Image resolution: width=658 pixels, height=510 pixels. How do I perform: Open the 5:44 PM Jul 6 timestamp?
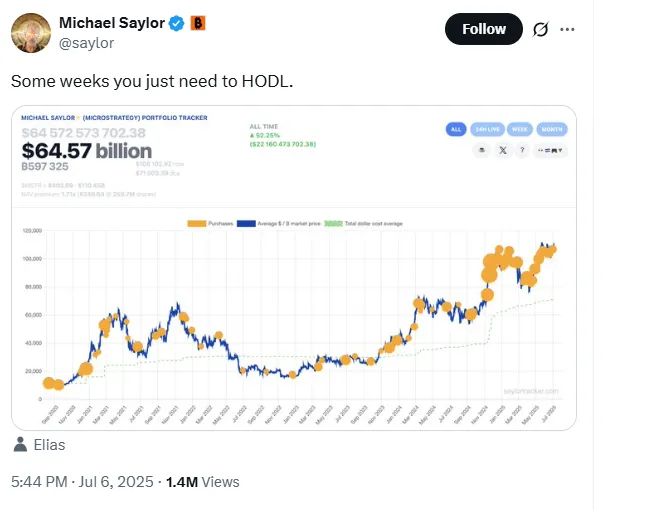click(x=81, y=481)
